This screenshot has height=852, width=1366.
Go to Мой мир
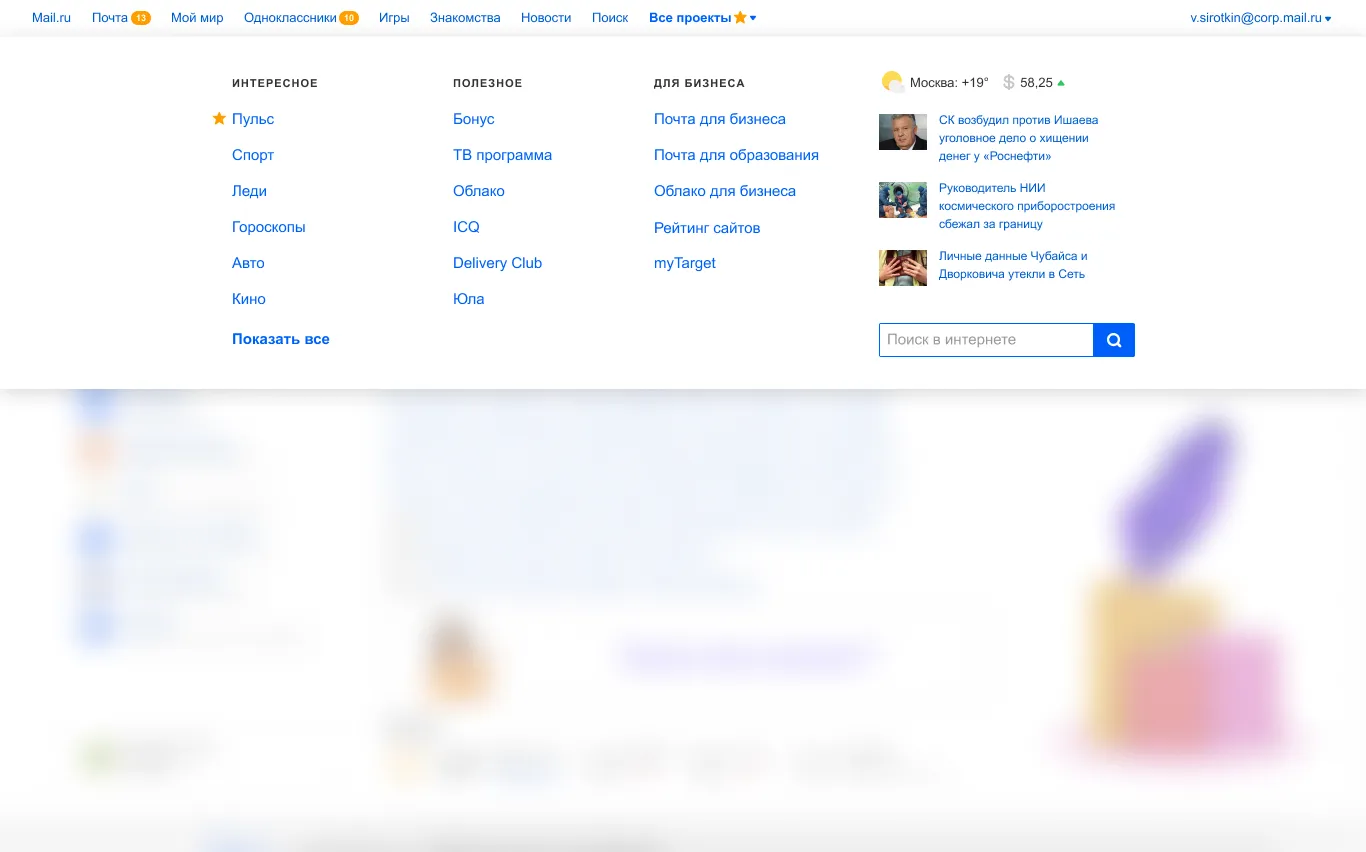point(197,18)
